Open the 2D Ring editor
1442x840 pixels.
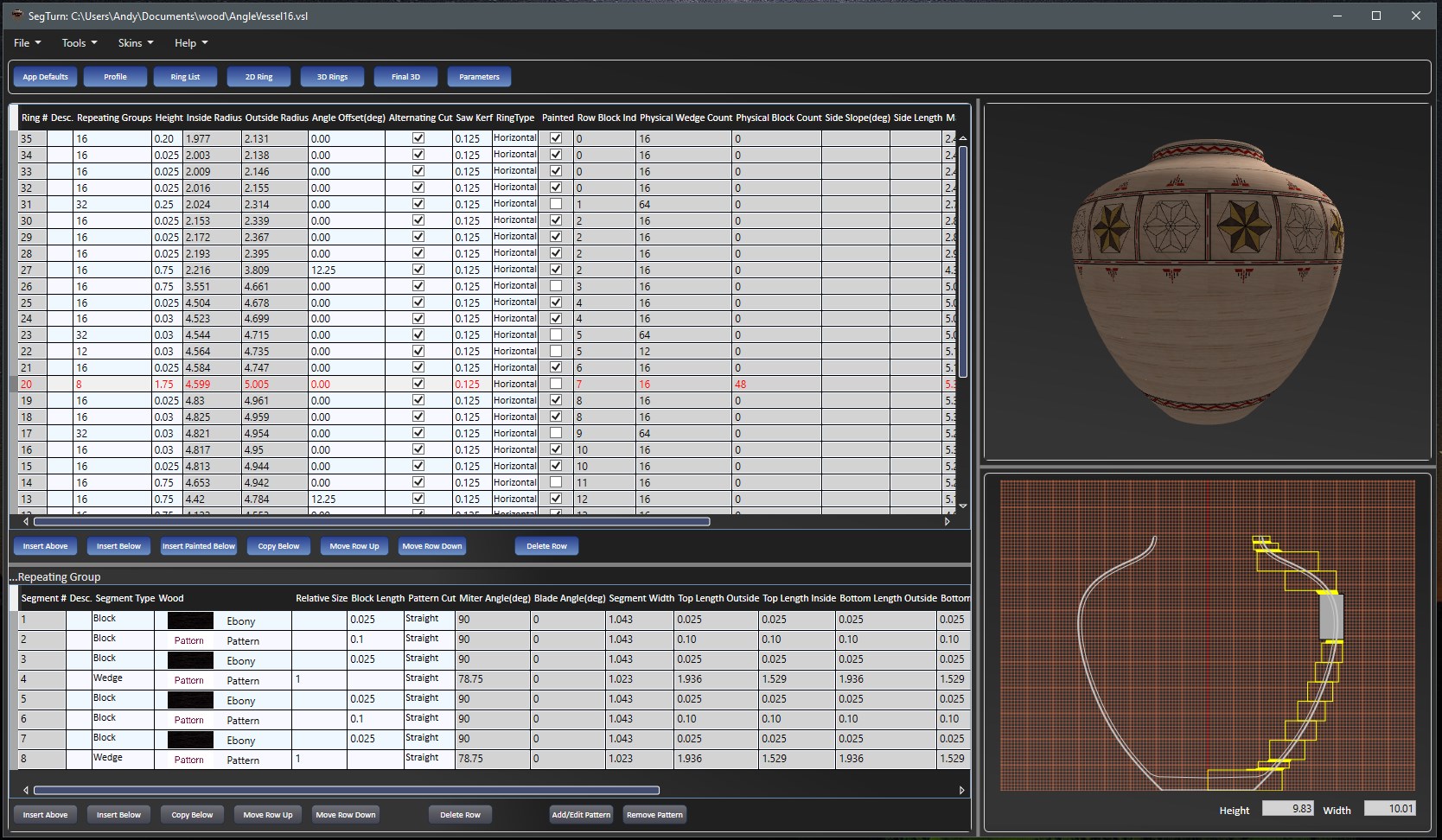pyautogui.click(x=258, y=77)
